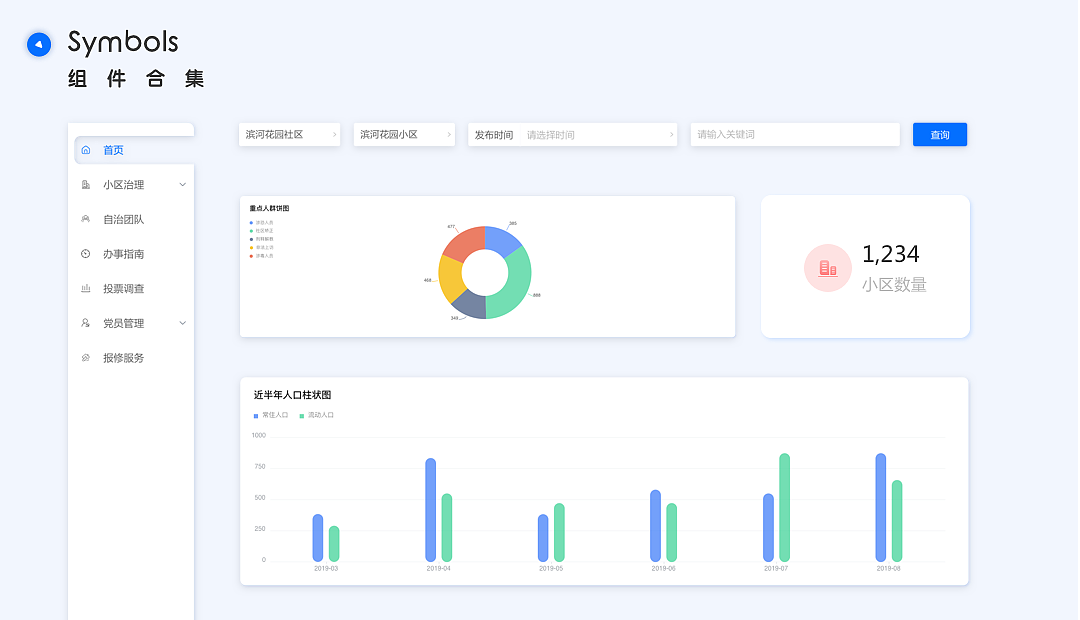Expand the 小区治理 submenu chevron
This screenshot has width=1080, height=620.
(x=183, y=185)
